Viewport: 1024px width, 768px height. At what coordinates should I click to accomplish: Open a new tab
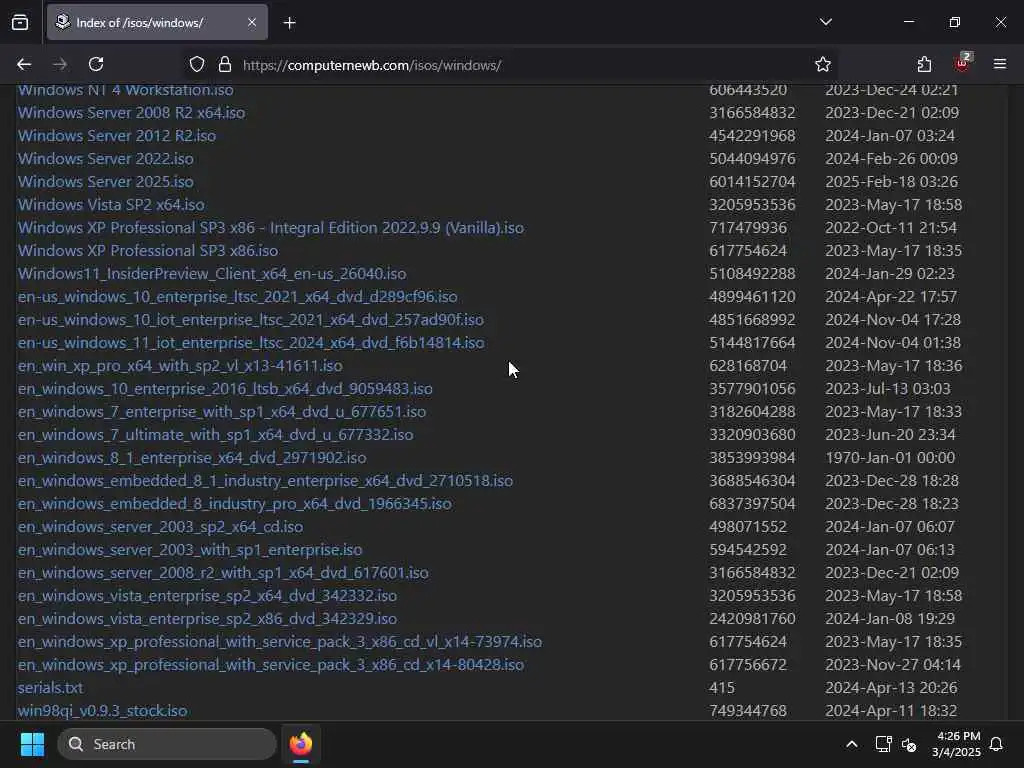289,23
